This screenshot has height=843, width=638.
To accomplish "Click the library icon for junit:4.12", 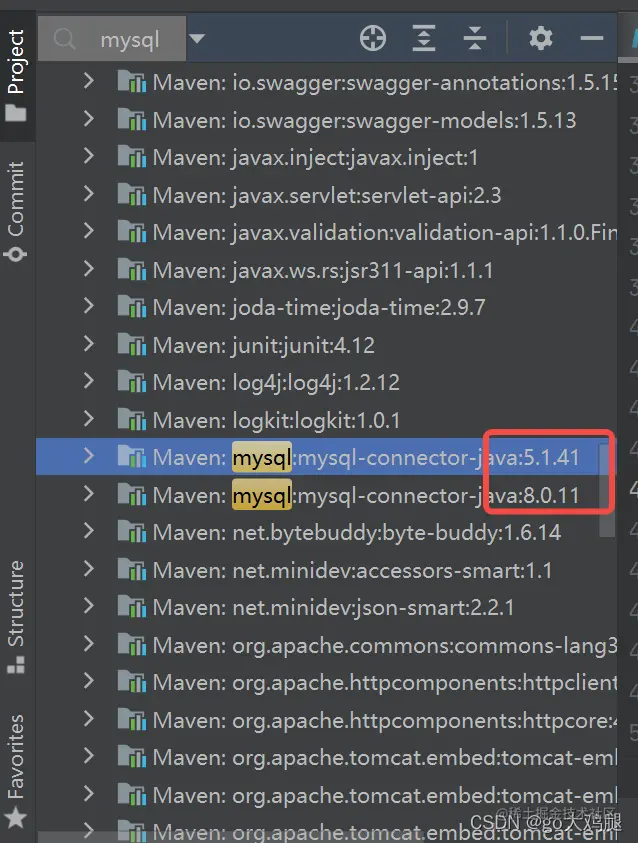I will 132,344.
